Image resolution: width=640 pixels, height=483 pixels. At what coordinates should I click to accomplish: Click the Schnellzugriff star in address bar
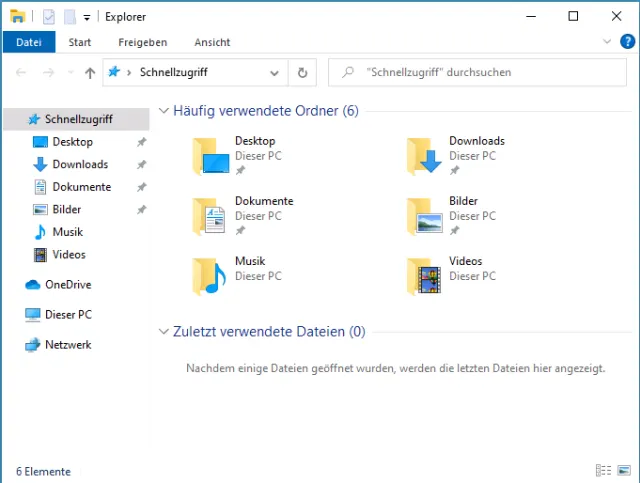click(x=114, y=72)
